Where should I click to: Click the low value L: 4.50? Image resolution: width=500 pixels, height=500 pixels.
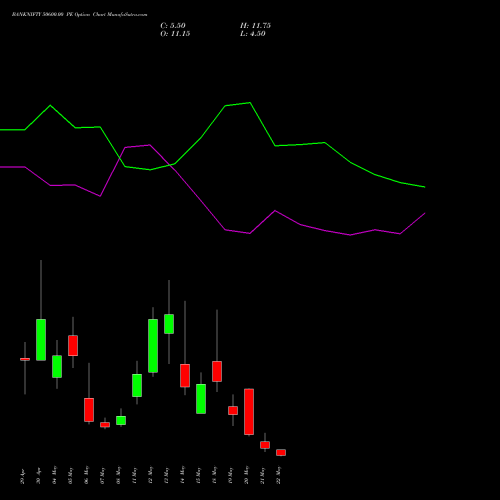[253, 34]
